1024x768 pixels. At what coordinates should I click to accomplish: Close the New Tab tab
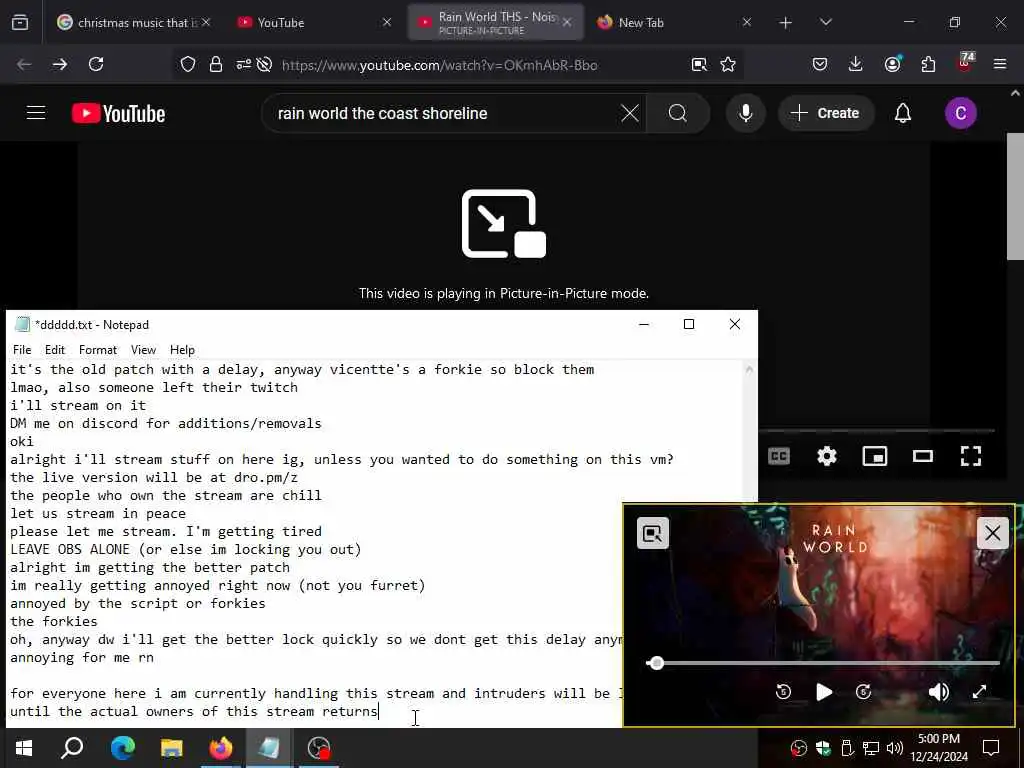tap(746, 22)
